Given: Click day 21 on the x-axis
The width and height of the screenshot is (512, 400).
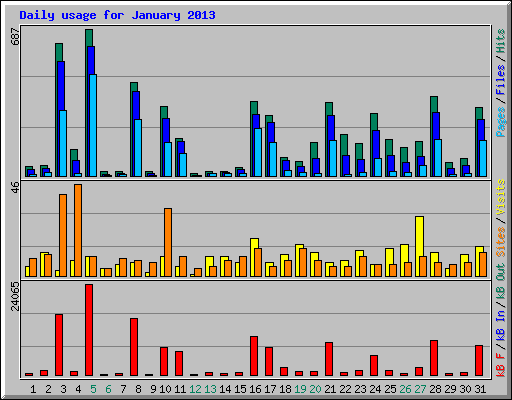Looking at the screenshot, I should (x=330, y=389).
